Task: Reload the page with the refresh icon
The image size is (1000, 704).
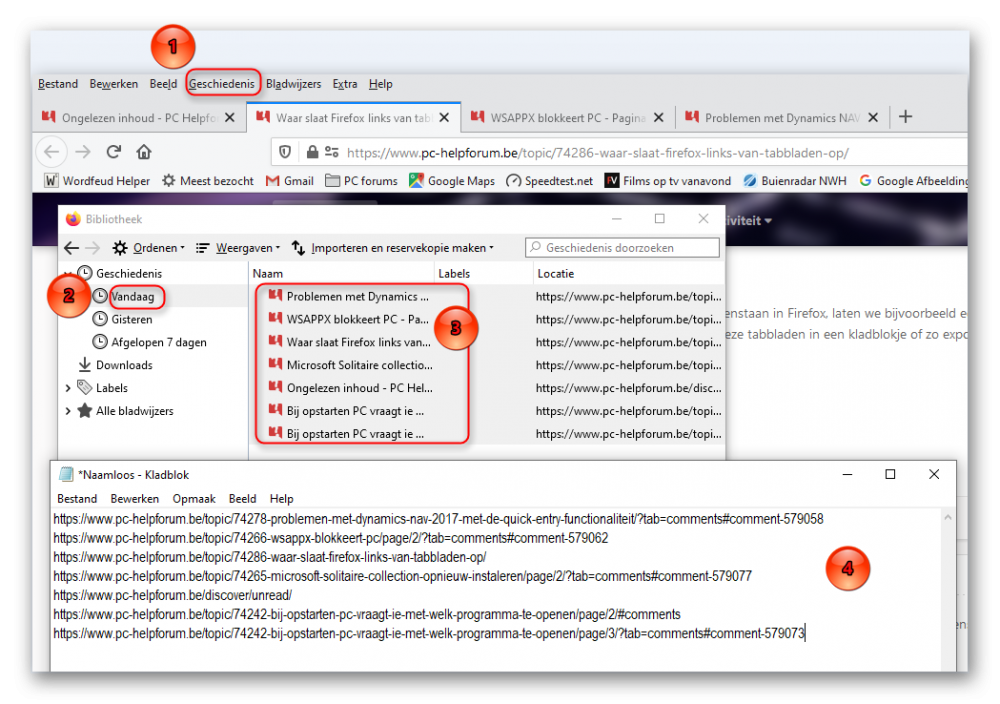Action: pyautogui.click(x=114, y=152)
